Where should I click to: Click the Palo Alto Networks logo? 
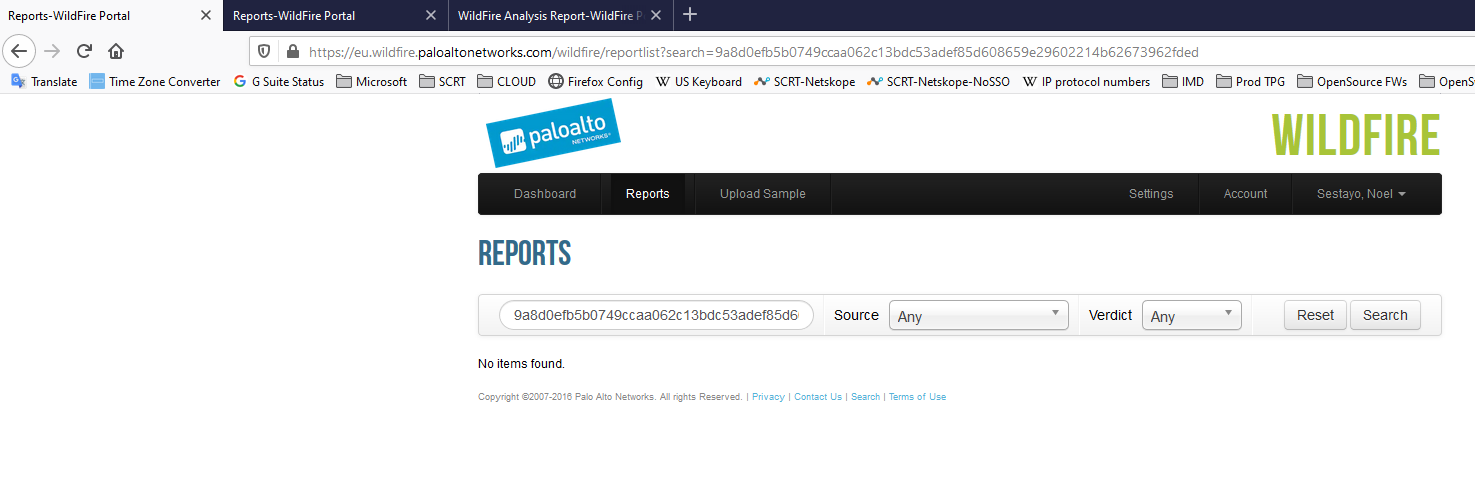coord(553,133)
